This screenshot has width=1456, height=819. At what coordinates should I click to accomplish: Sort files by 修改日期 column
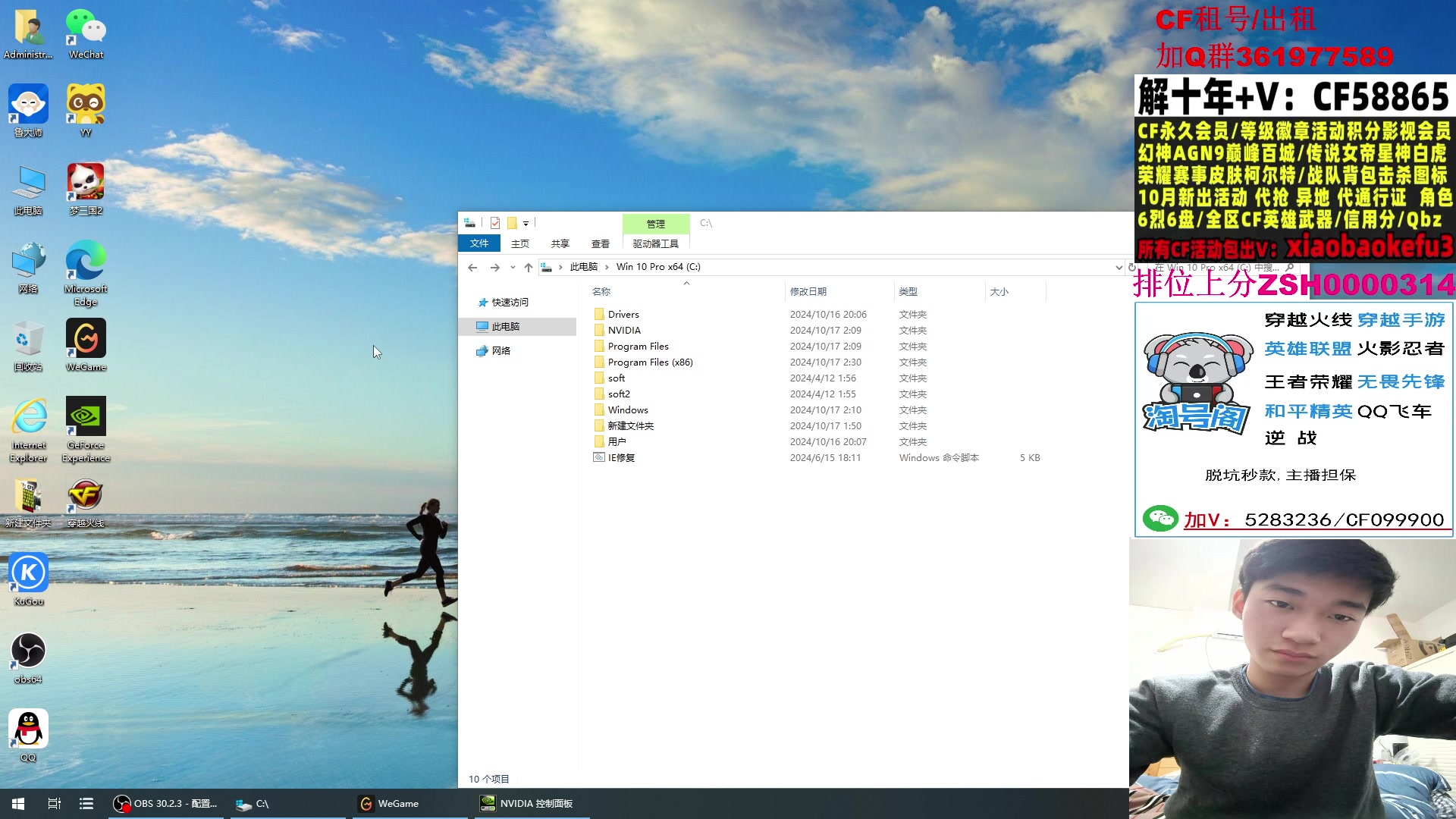(x=839, y=291)
